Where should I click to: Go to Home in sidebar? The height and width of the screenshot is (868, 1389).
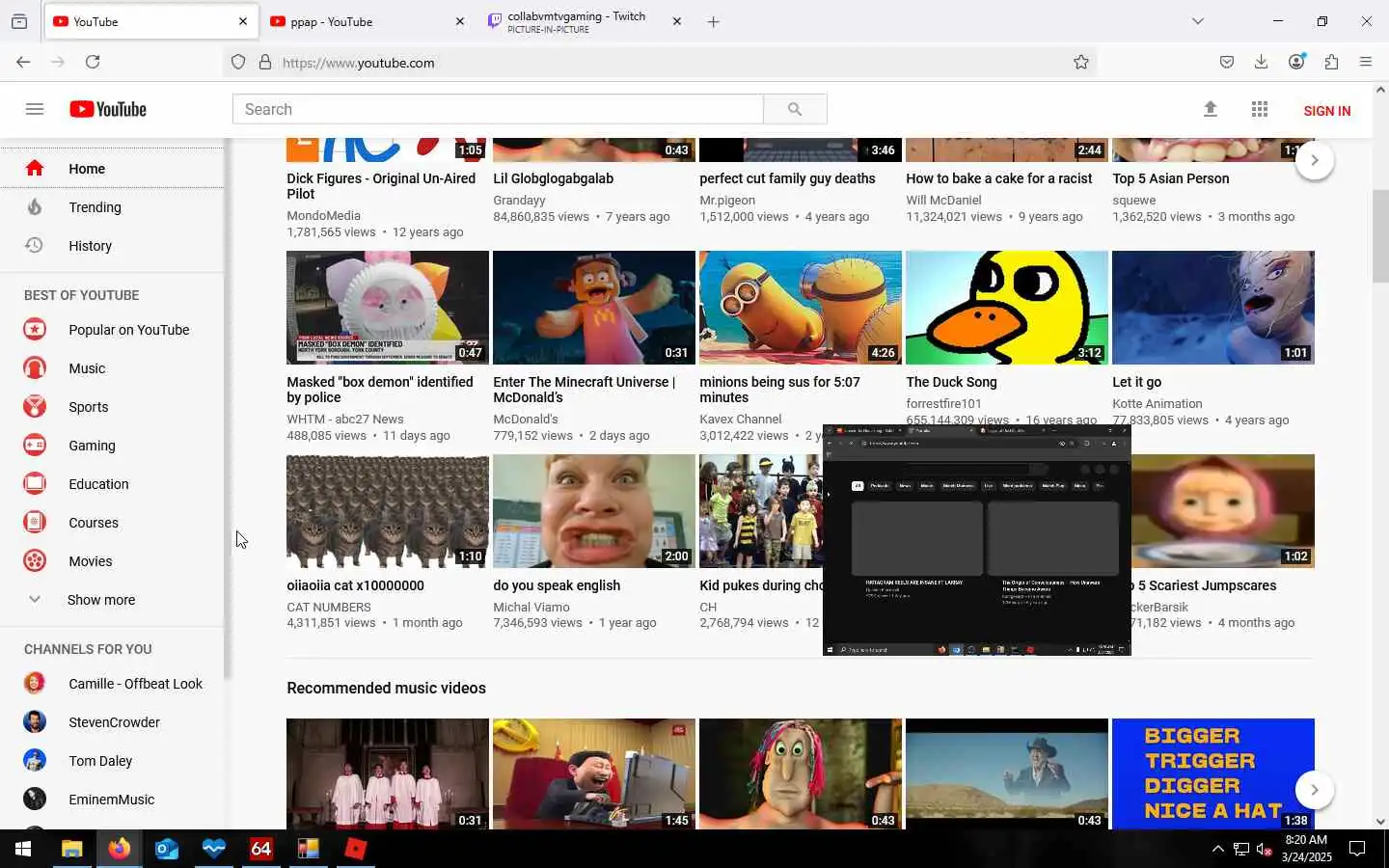point(111,169)
